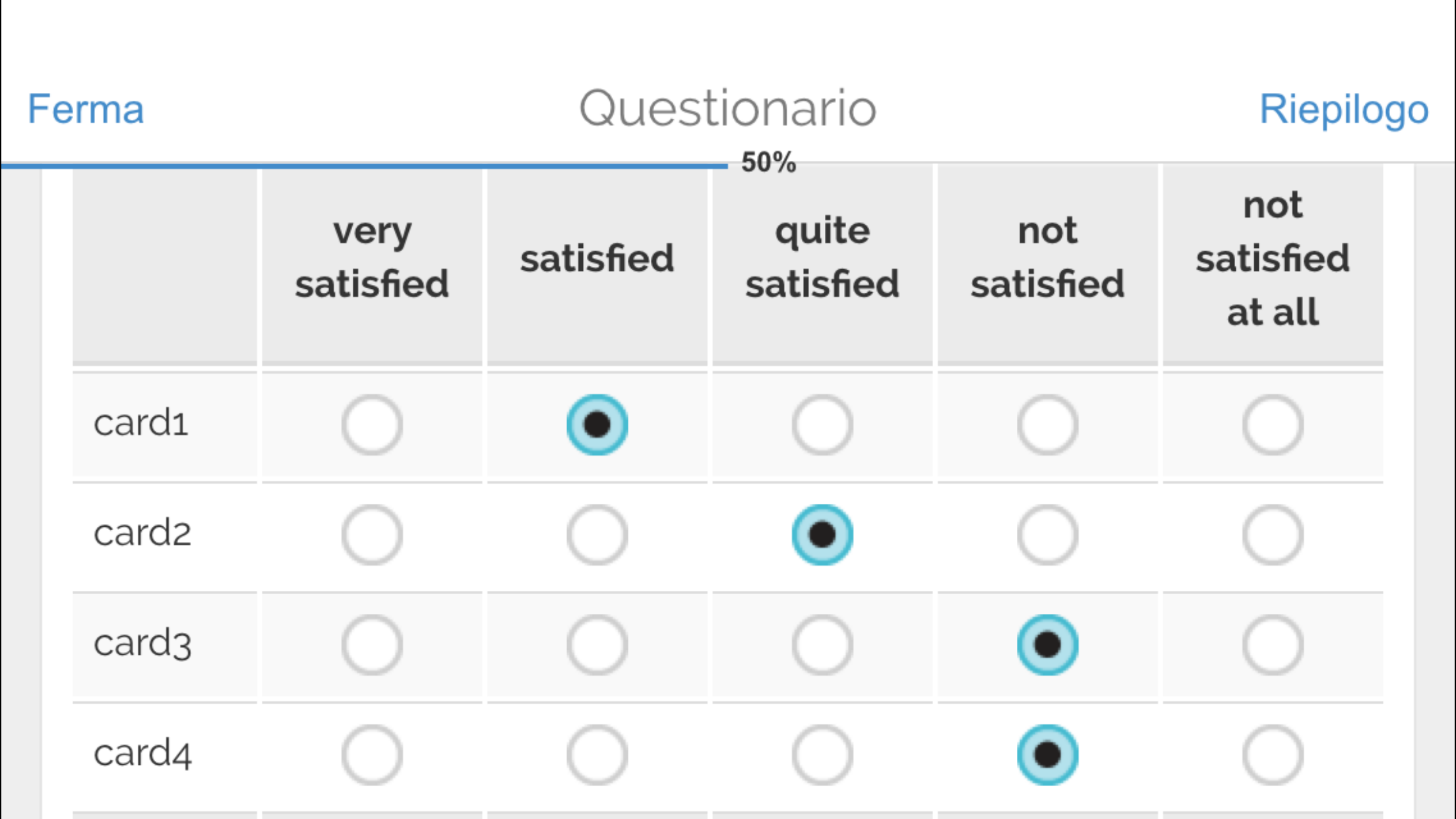Viewport: 1456px width, 819px height.
Task: Select 'quite satisfied' for card1
Action: tap(822, 425)
